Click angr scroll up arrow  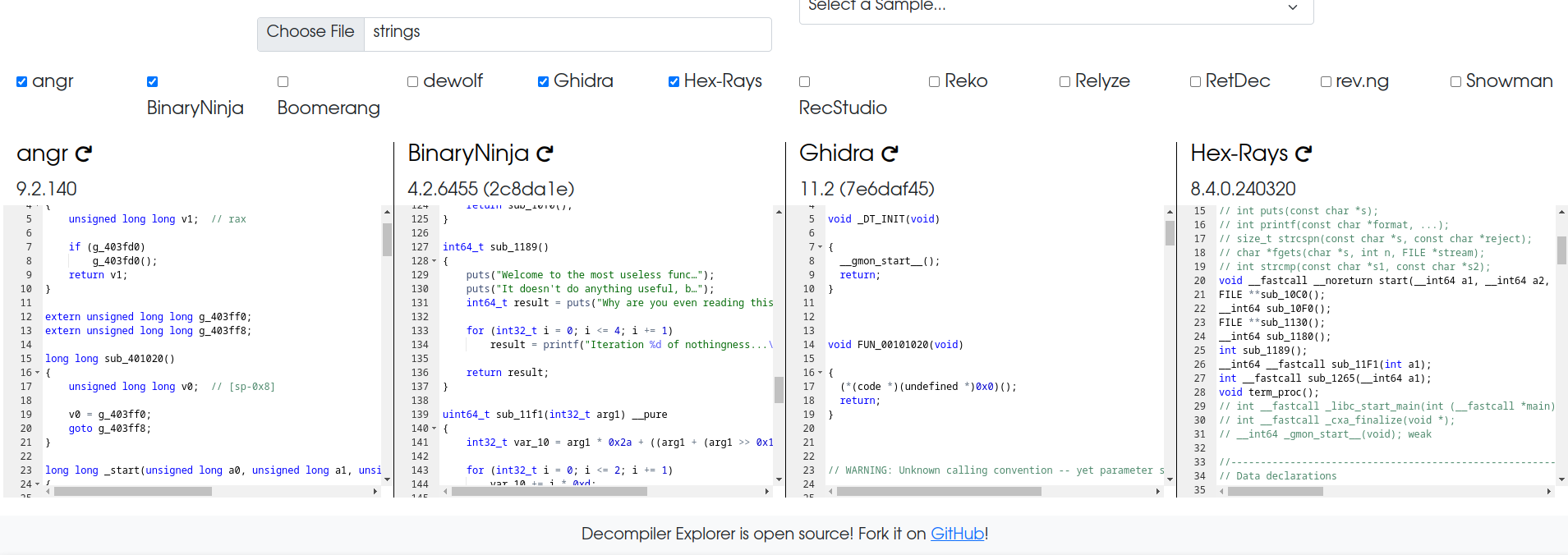[387, 212]
